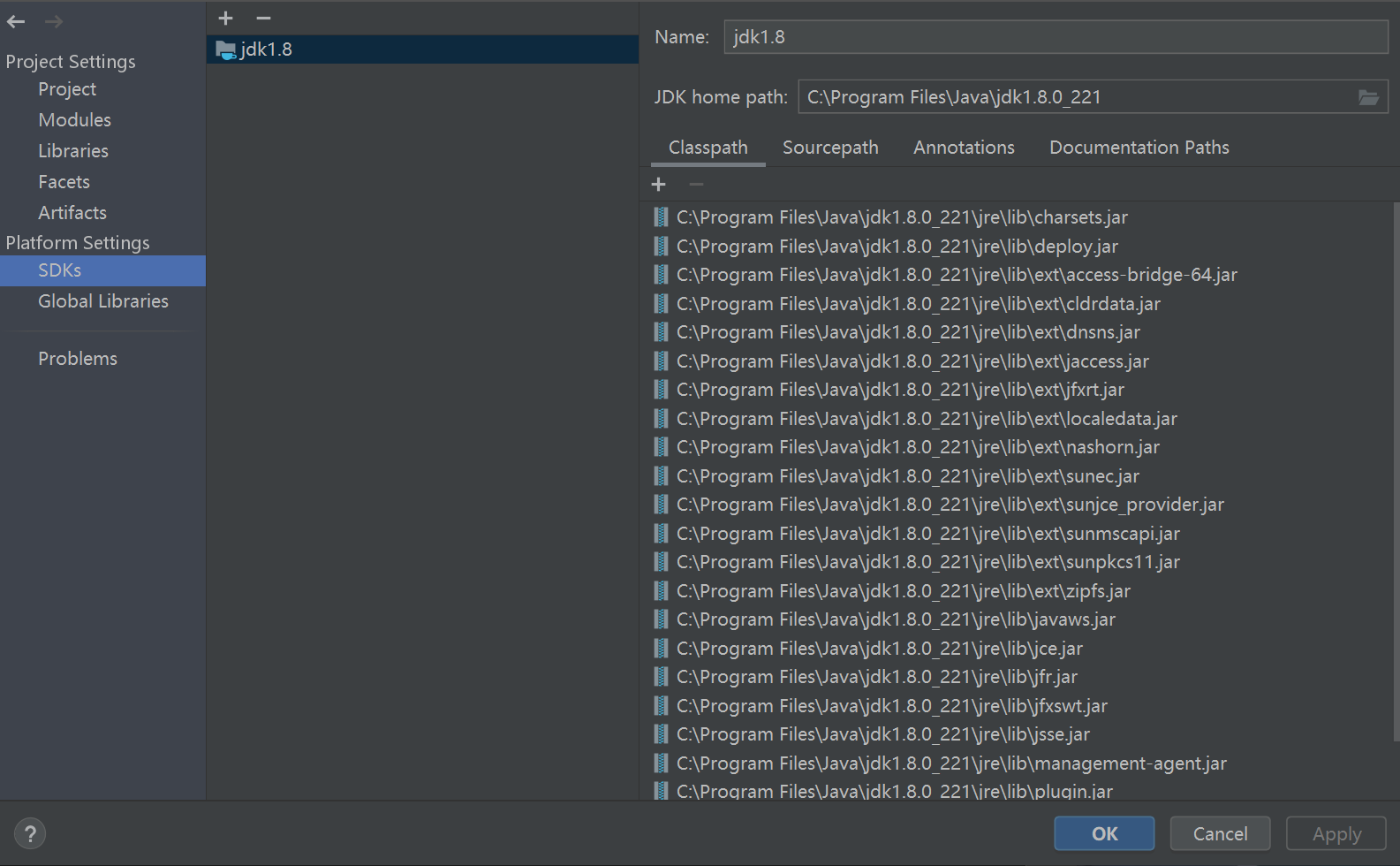Click the jar icon beside sunjce_provider.jar
1400x866 pixels.
(661, 505)
